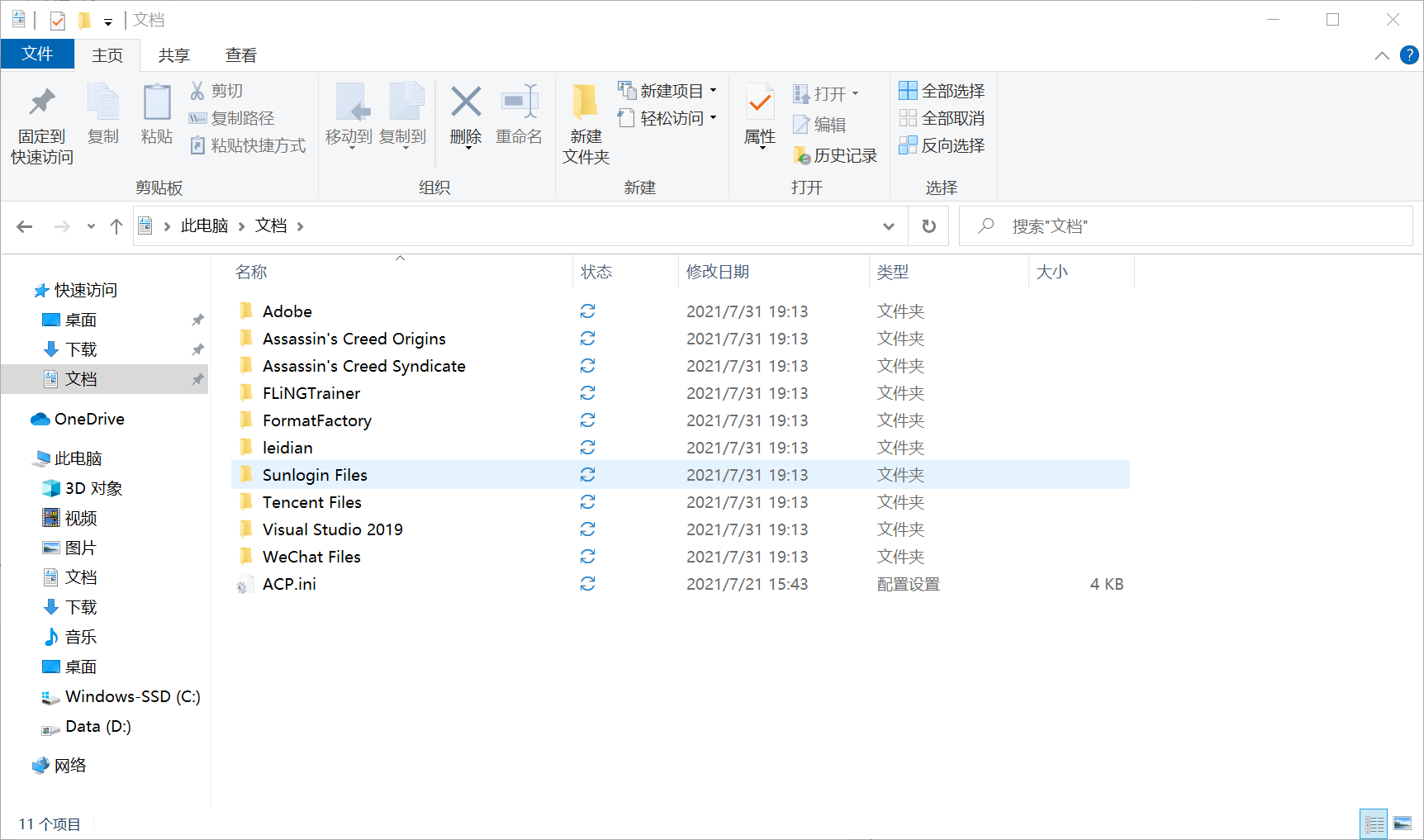Viewport: 1424px width, 840px height.
Task: Go up one level with up arrow
Action: coord(116,226)
